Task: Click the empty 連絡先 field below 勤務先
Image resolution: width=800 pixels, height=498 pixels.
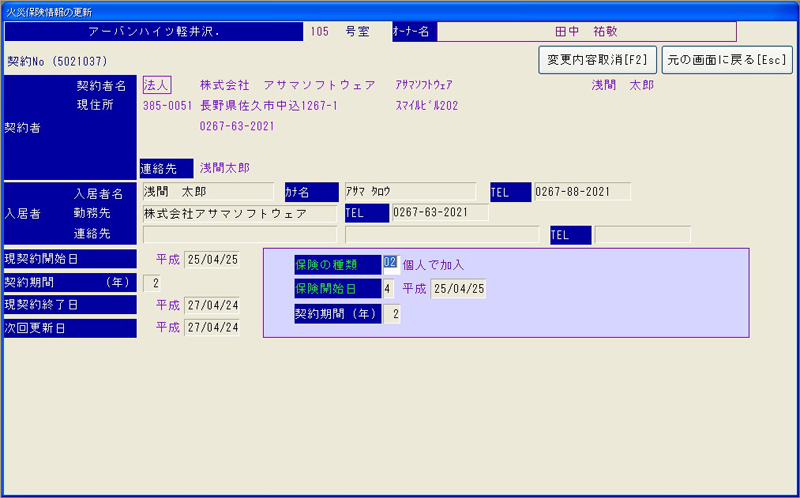Action: click(239, 235)
